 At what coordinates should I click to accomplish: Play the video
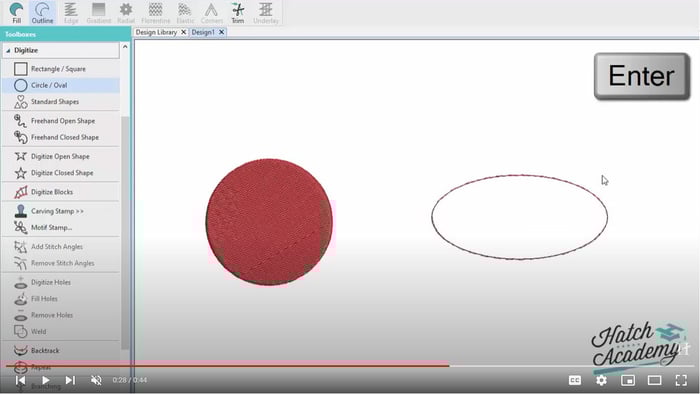pyautogui.click(x=46, y=380)
